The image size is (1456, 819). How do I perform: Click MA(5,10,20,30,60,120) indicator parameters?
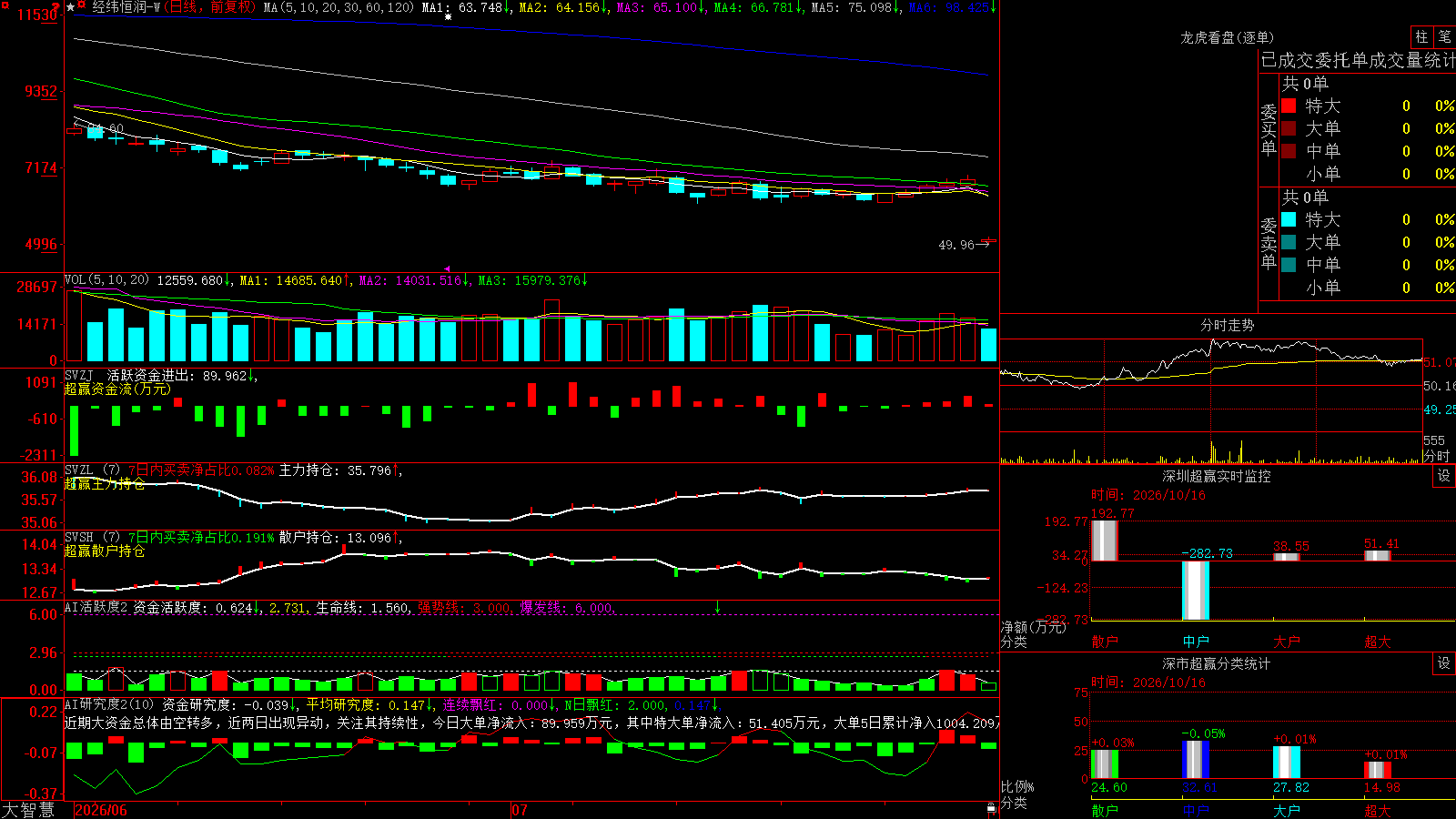pos(338,7)
